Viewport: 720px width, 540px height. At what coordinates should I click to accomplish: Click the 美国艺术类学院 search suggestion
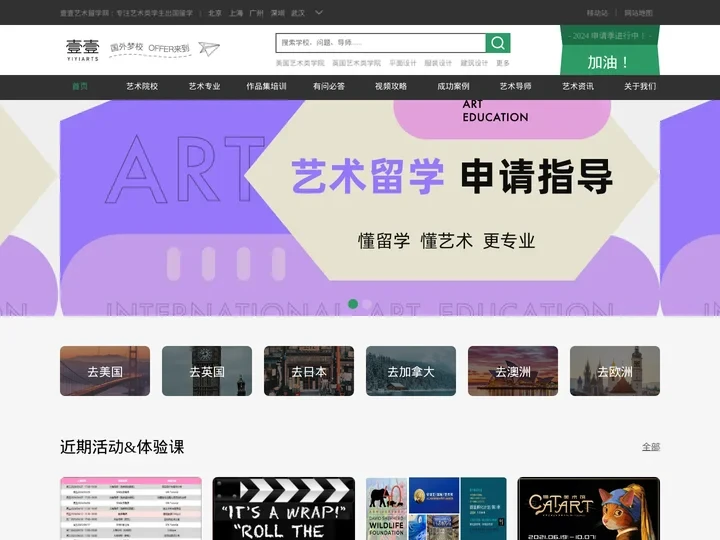tap(300, 63)
